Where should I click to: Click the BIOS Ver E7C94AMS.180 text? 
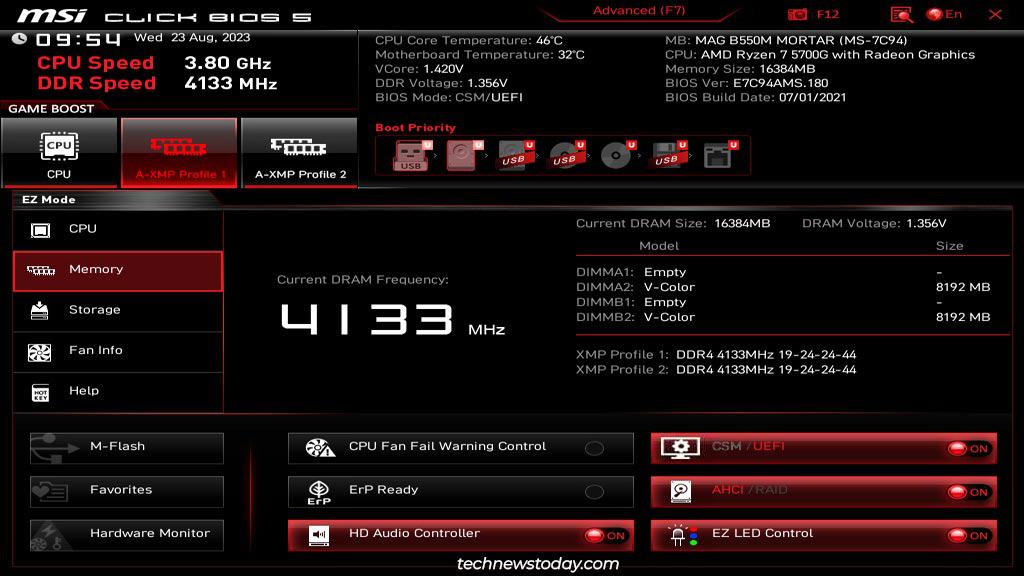[746, 83]
